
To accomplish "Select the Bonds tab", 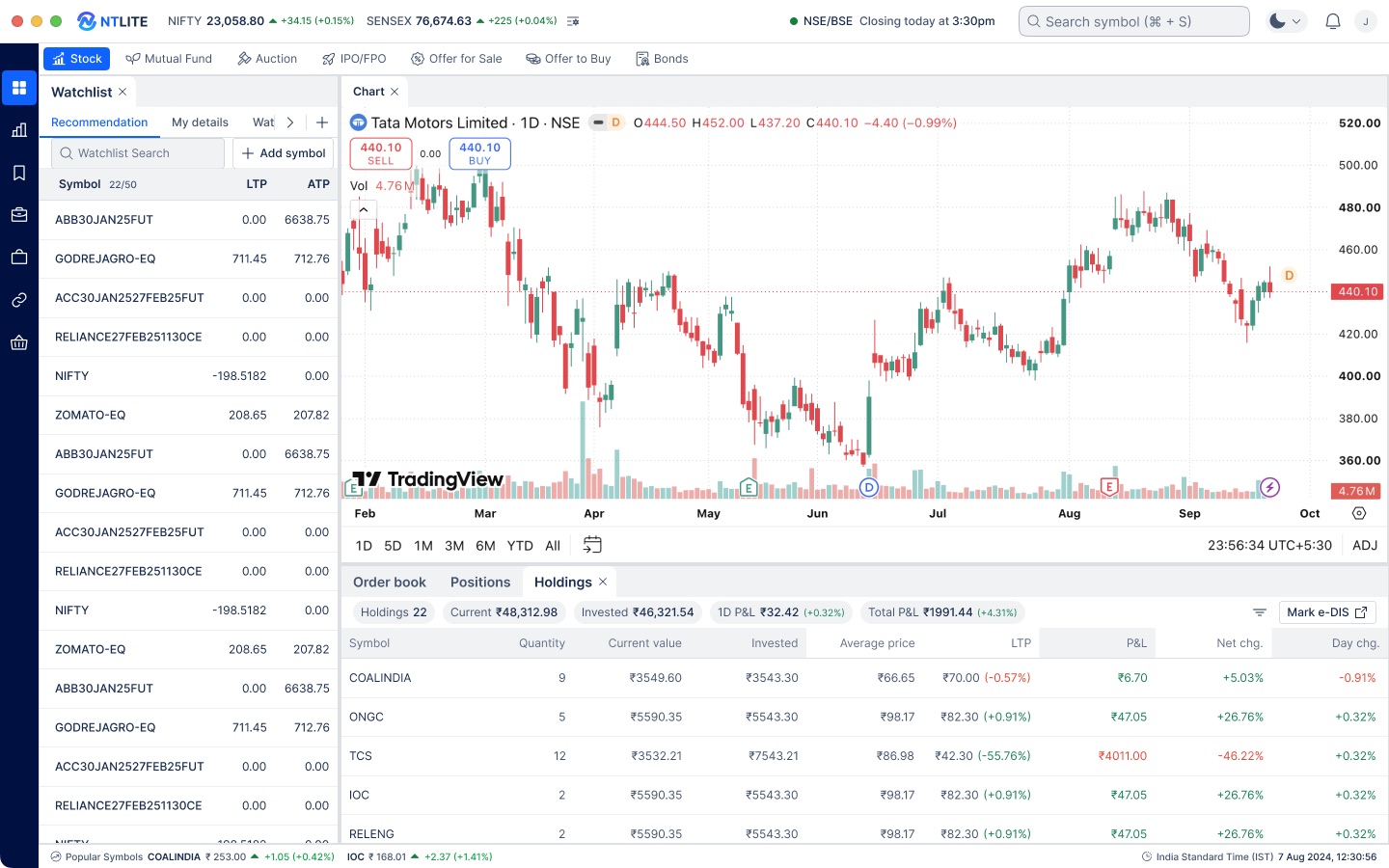I will (662, 59).
